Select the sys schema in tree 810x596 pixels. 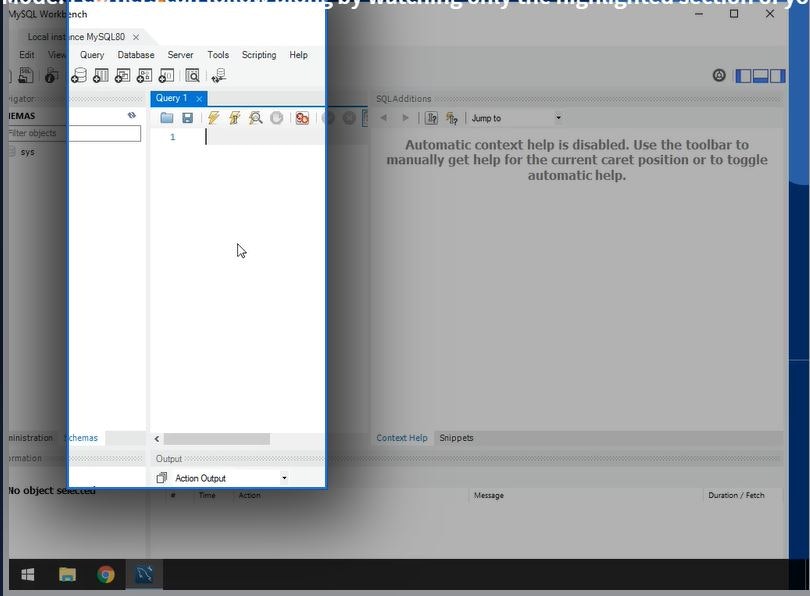27,152
